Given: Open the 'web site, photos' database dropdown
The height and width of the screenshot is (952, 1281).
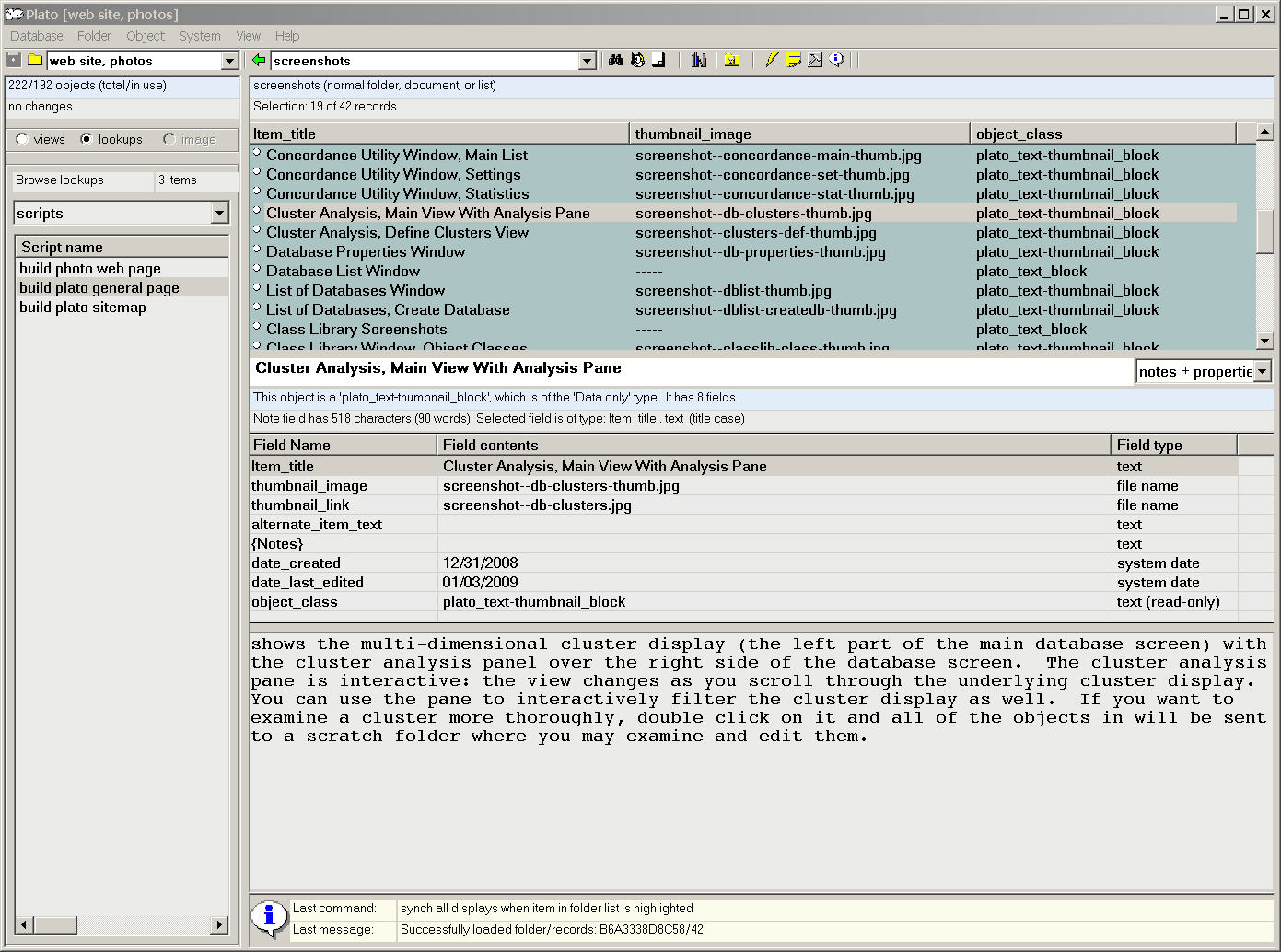Looking at the screenshot, I should [228, 60].
